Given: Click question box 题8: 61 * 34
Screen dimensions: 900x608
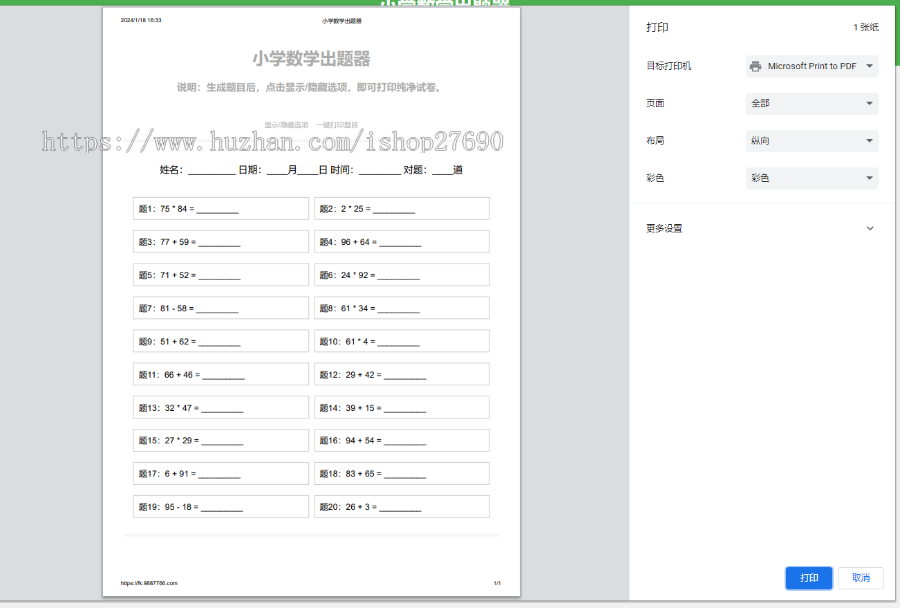Looking at the screenshot, I should (x=402, y=308).
